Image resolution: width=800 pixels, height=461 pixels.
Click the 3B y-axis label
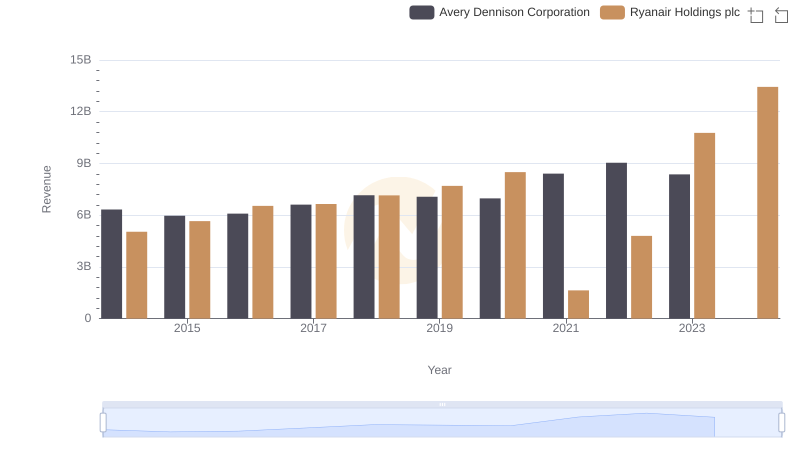click(84, 266)
